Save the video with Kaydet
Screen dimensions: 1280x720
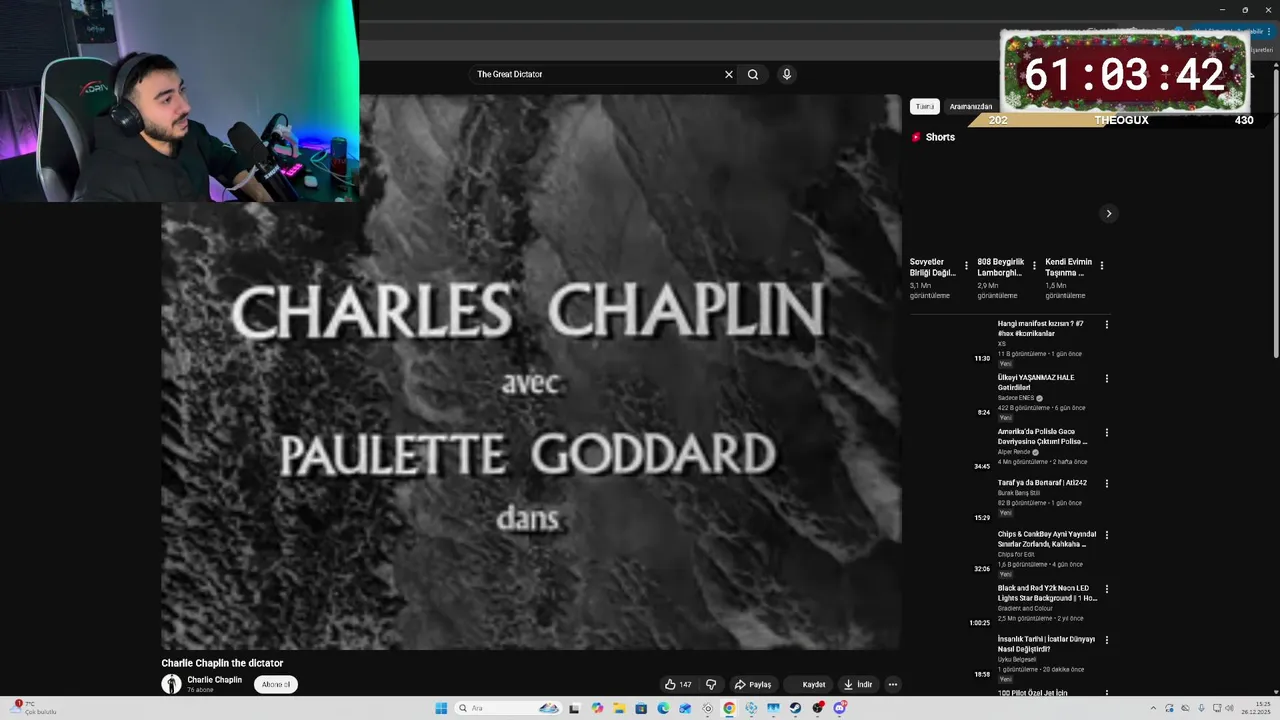808,685
